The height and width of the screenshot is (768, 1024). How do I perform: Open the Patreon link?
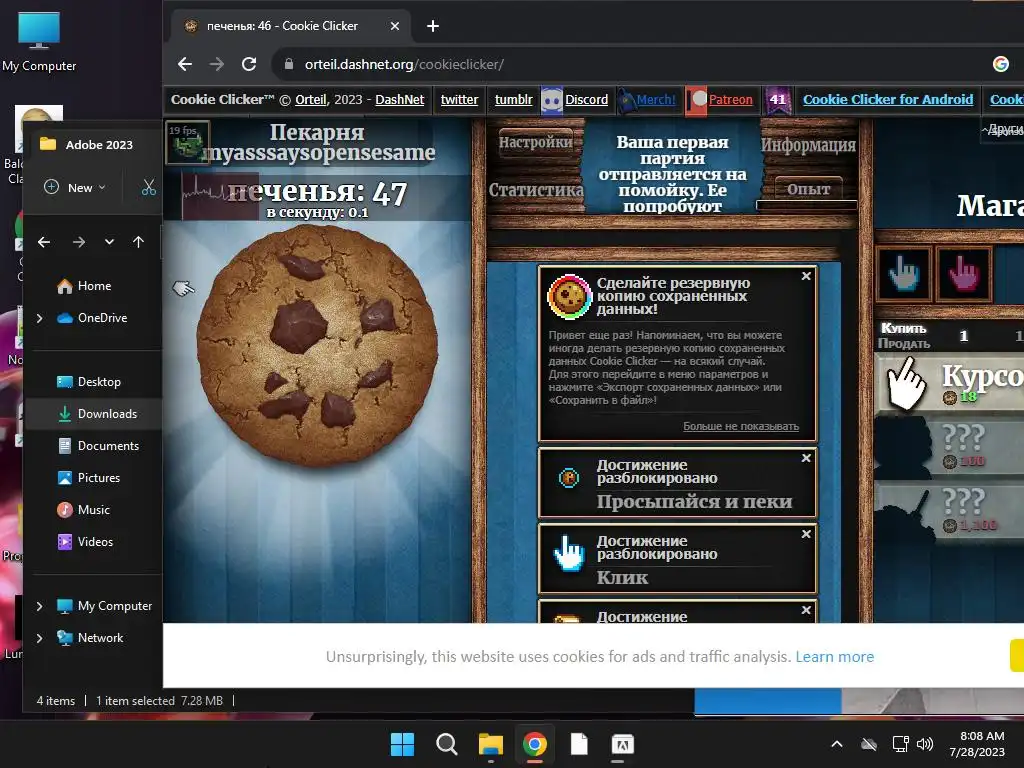tap(731, 99)
